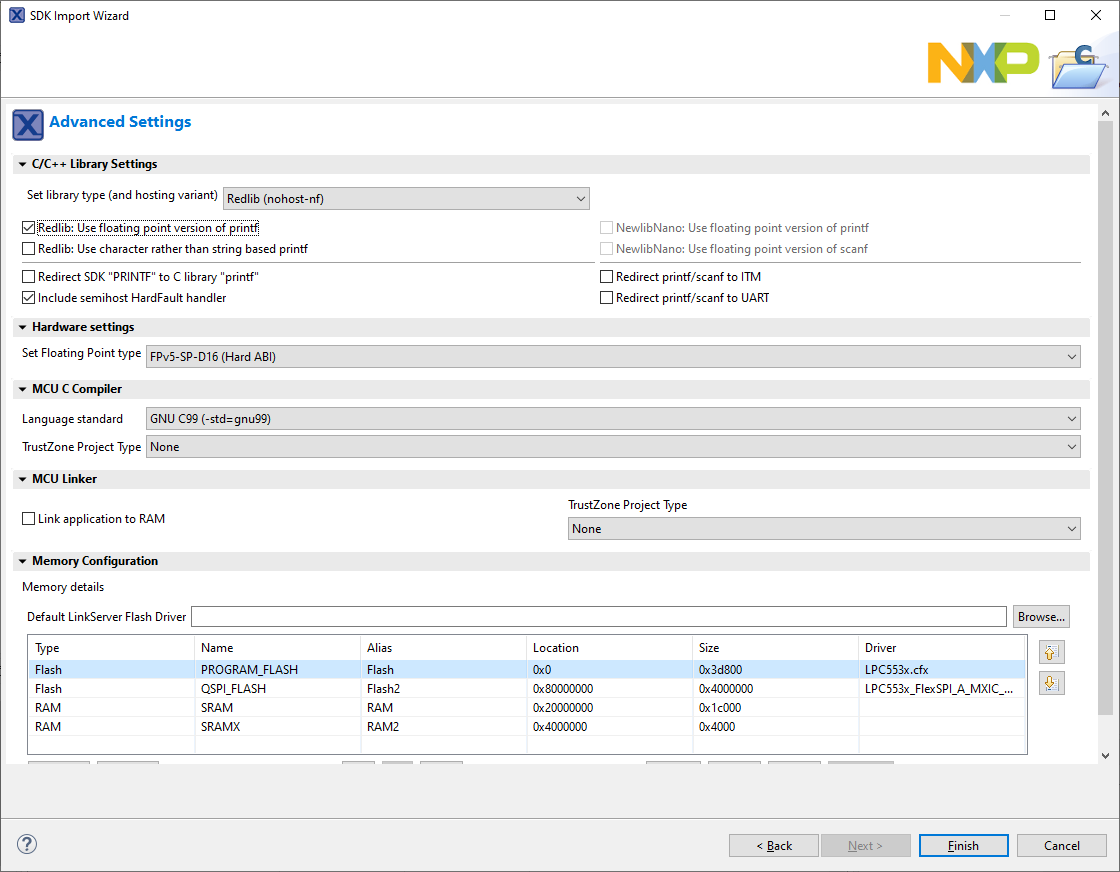Click Browse for flash driver

pos(1041,617)
